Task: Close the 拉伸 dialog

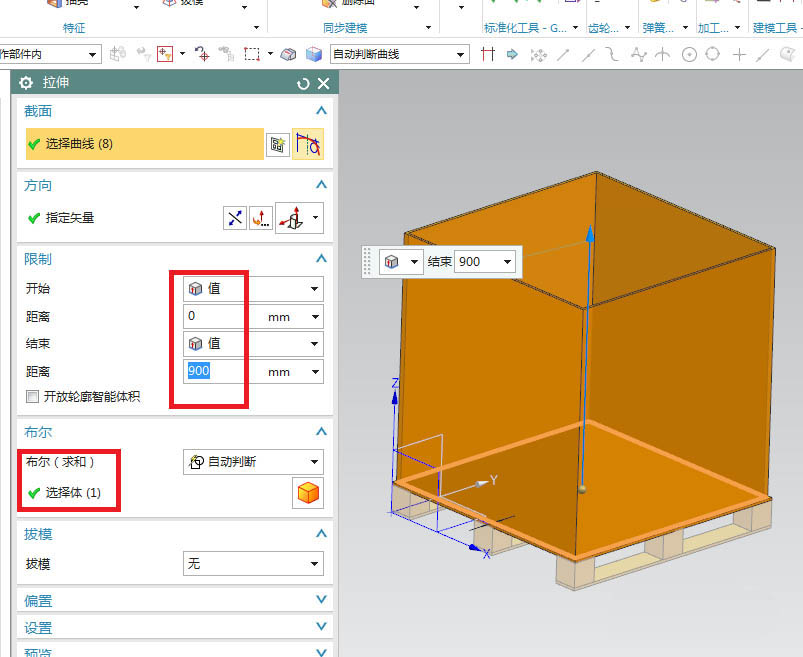Action: coord(323,84)
